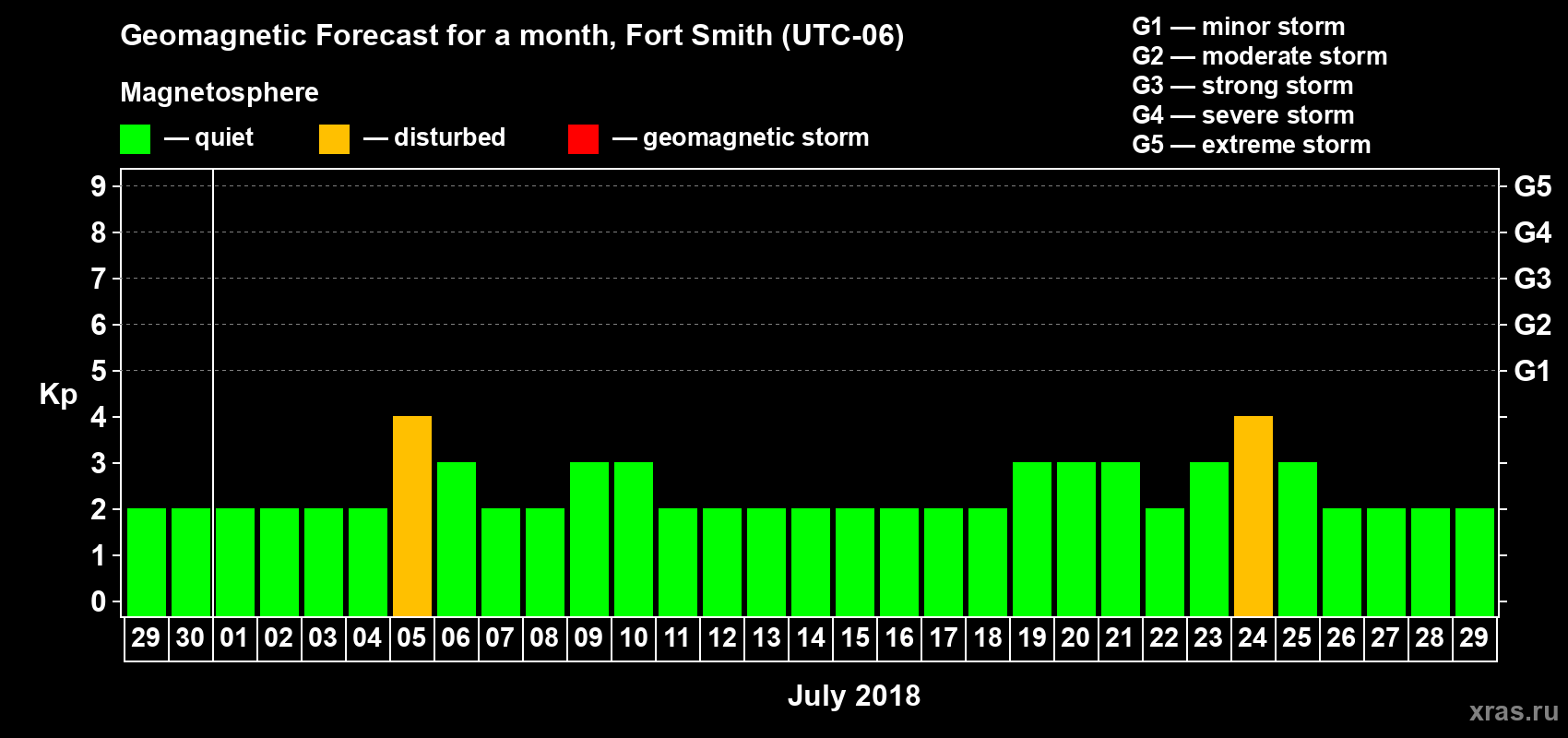Image resolution: width=1568 pixels, height=738 pixels.
Task: Select the orange bar for July 05
Action: 412,516
